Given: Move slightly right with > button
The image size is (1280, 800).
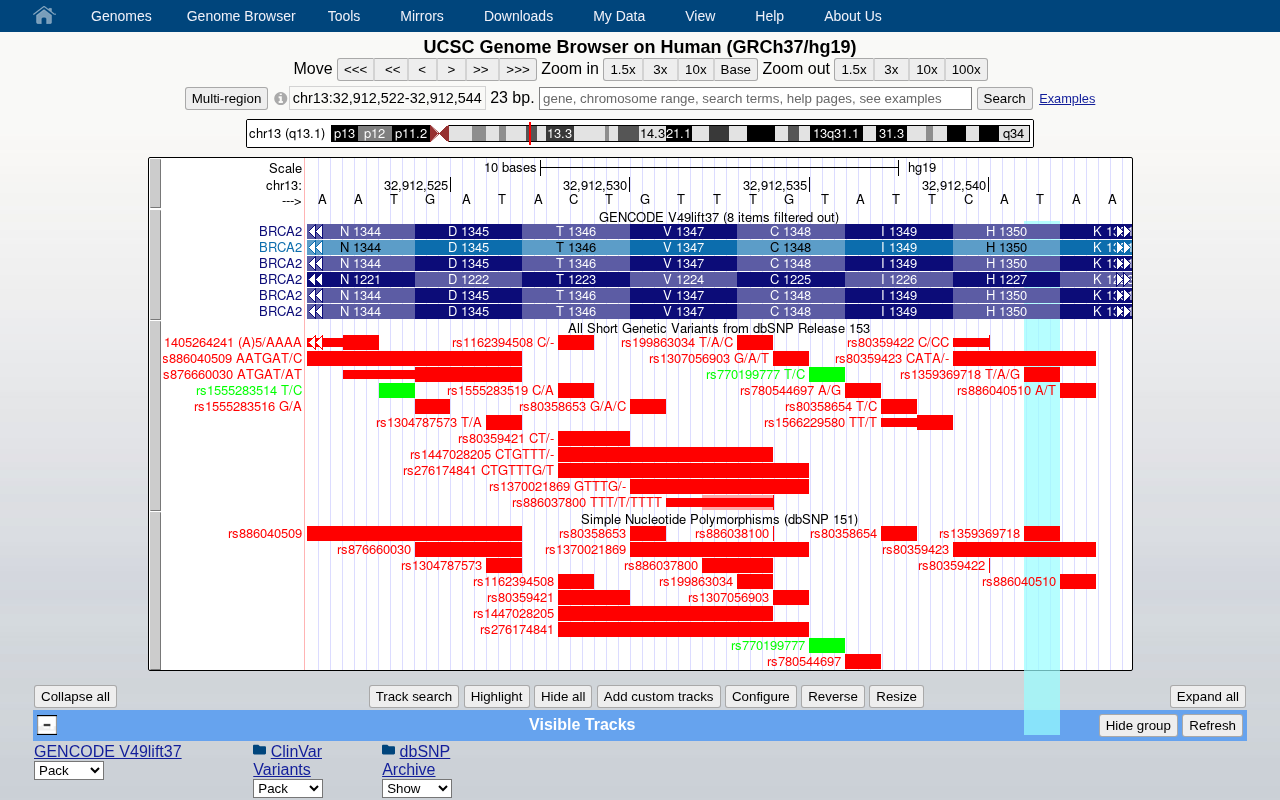Looking at the screenshot, I should click(x=451, y=69).
